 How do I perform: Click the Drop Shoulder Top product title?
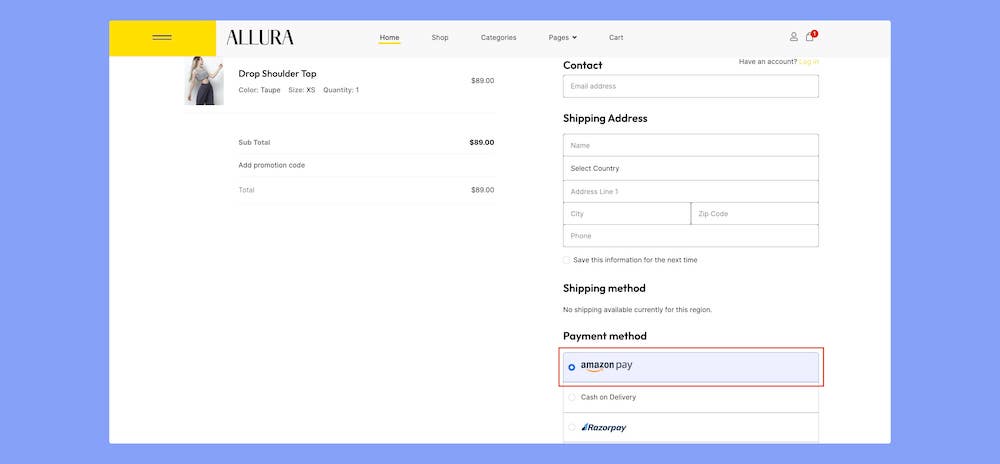click(277, 73)
